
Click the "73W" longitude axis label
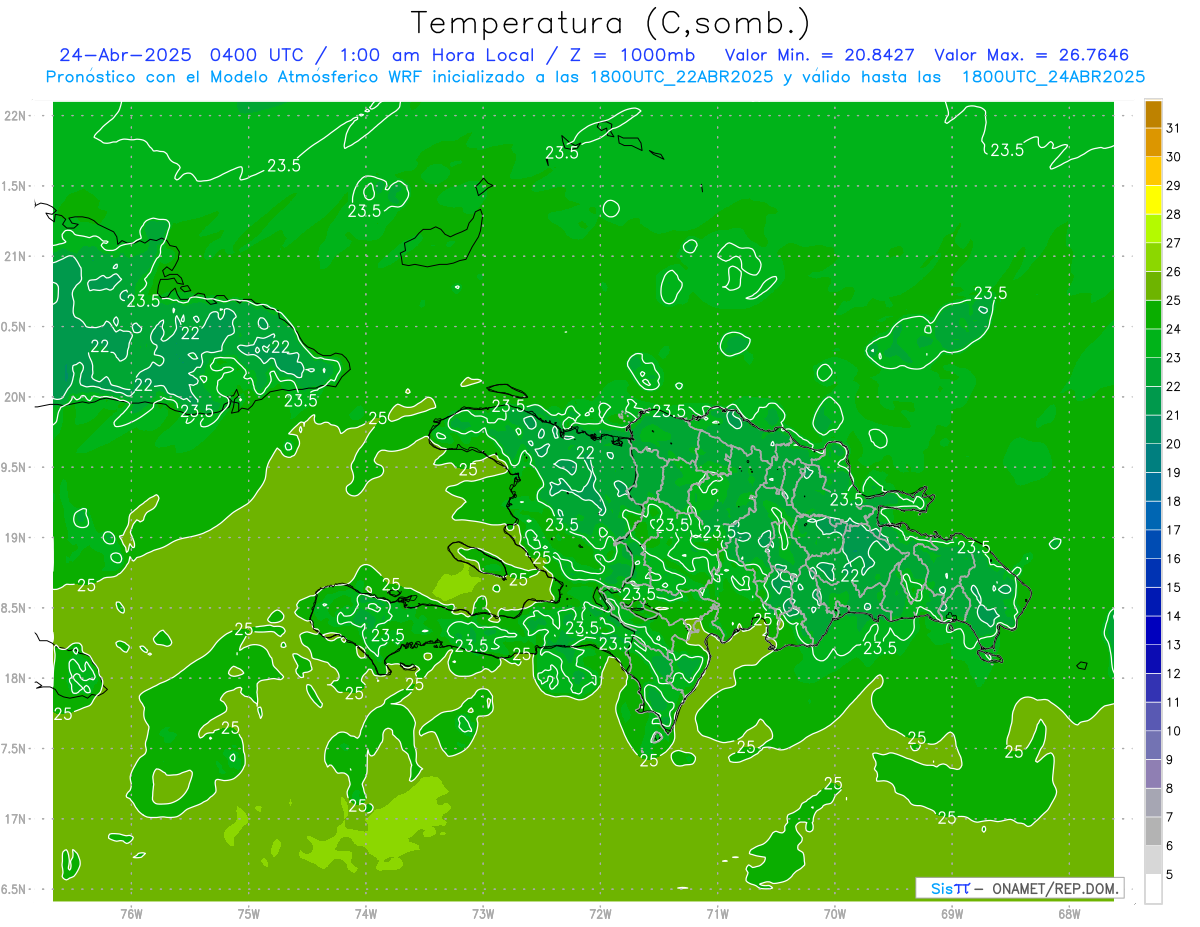click(483, 914)
